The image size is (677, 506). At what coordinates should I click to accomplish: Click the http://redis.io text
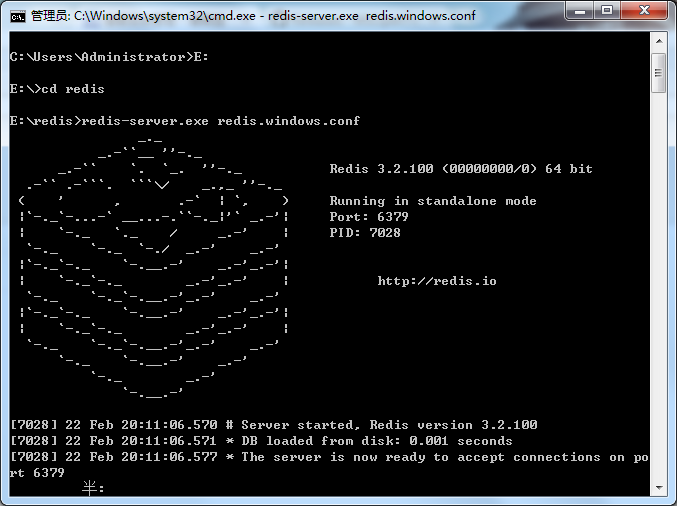pyautogui.click(x=437, y=281)
